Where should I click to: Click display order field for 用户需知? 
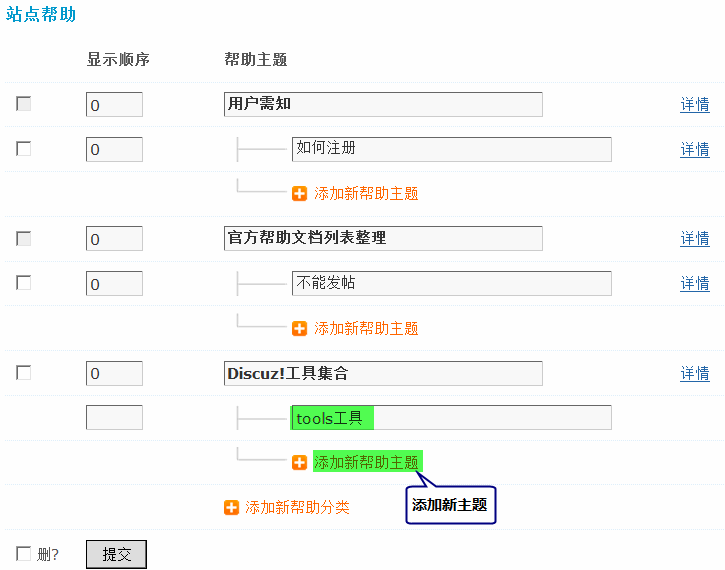[114, 105]
